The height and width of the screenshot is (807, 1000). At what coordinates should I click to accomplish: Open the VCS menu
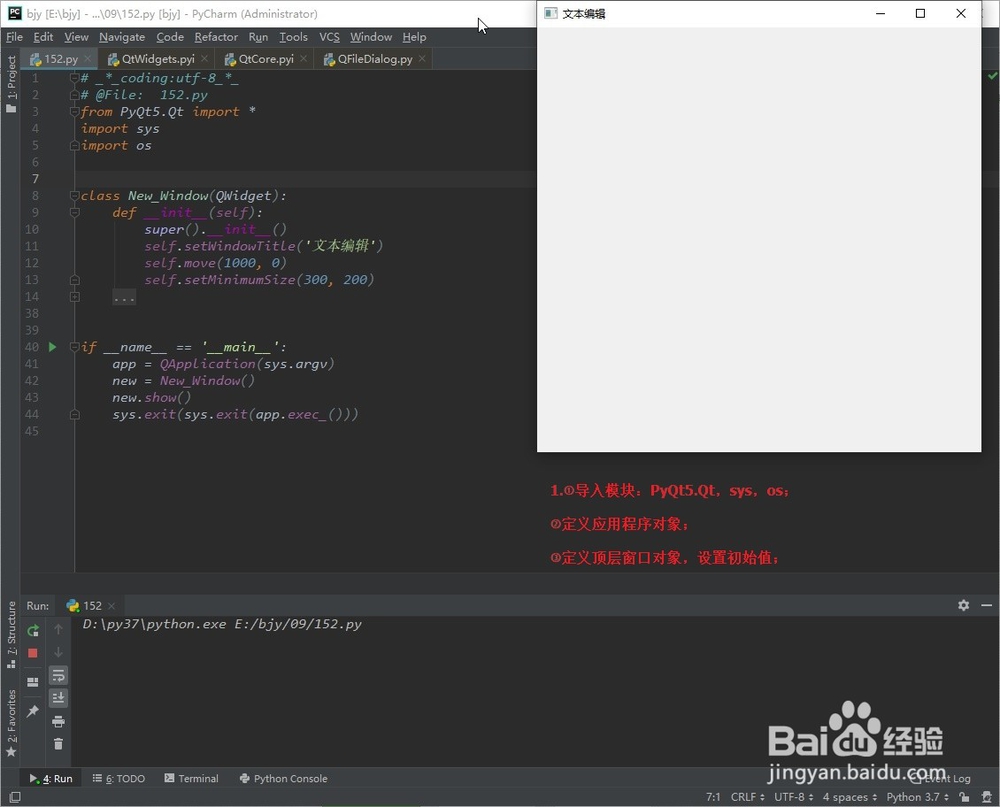pos(329,37)
